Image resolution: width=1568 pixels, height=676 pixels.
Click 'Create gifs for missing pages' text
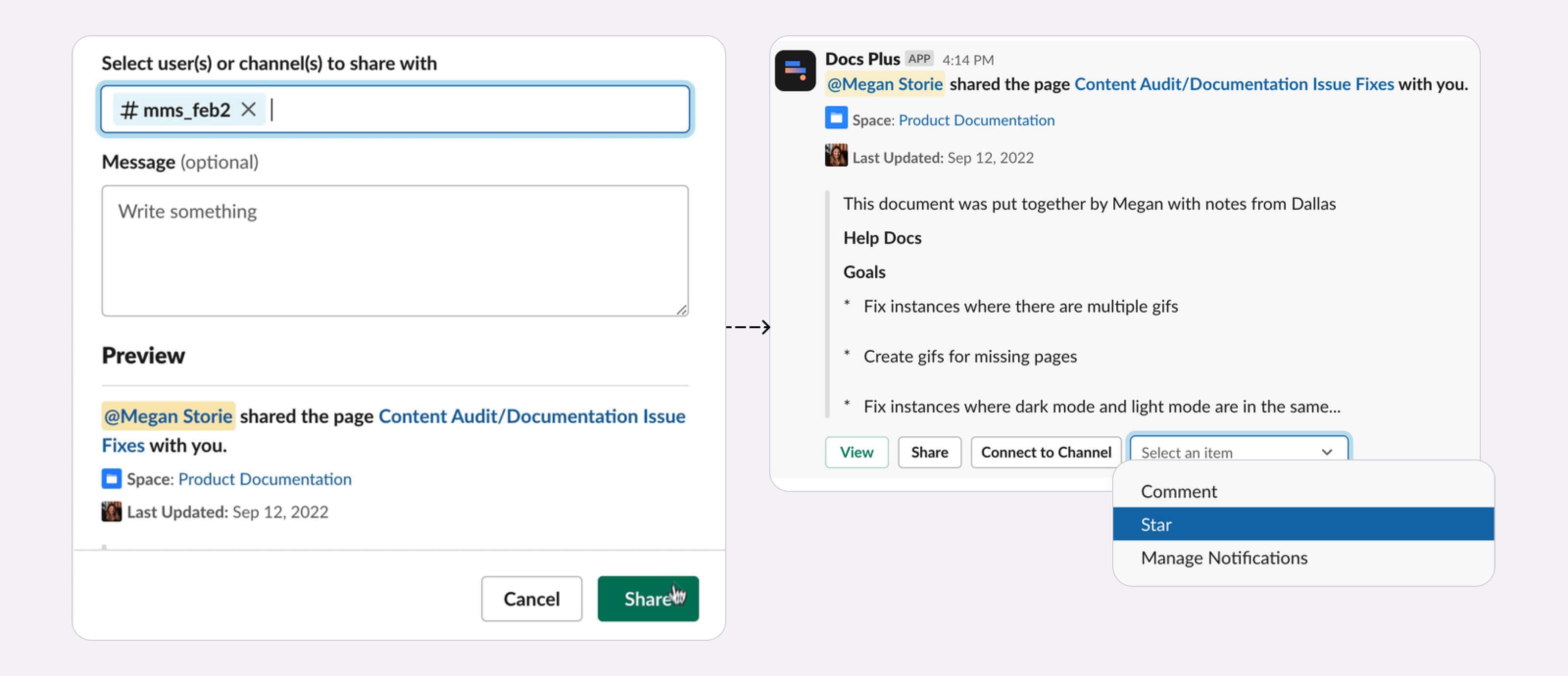pos(970,357)
